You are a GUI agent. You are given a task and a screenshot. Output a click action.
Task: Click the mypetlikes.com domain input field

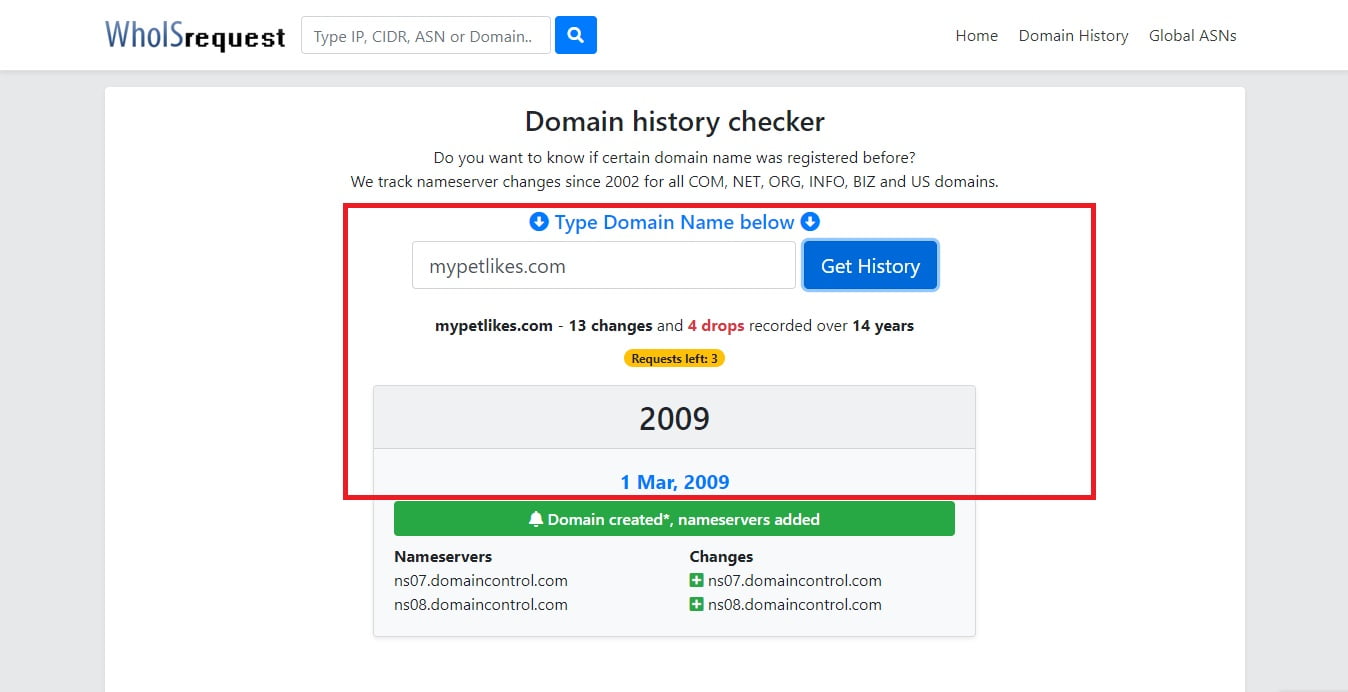coord(604,266)
